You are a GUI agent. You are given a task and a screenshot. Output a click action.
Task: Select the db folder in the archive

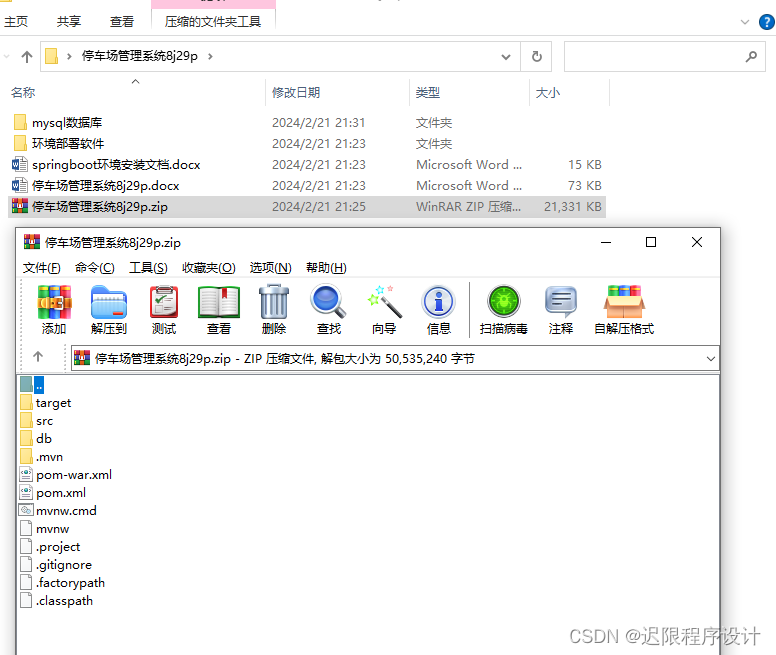(36, 439)
